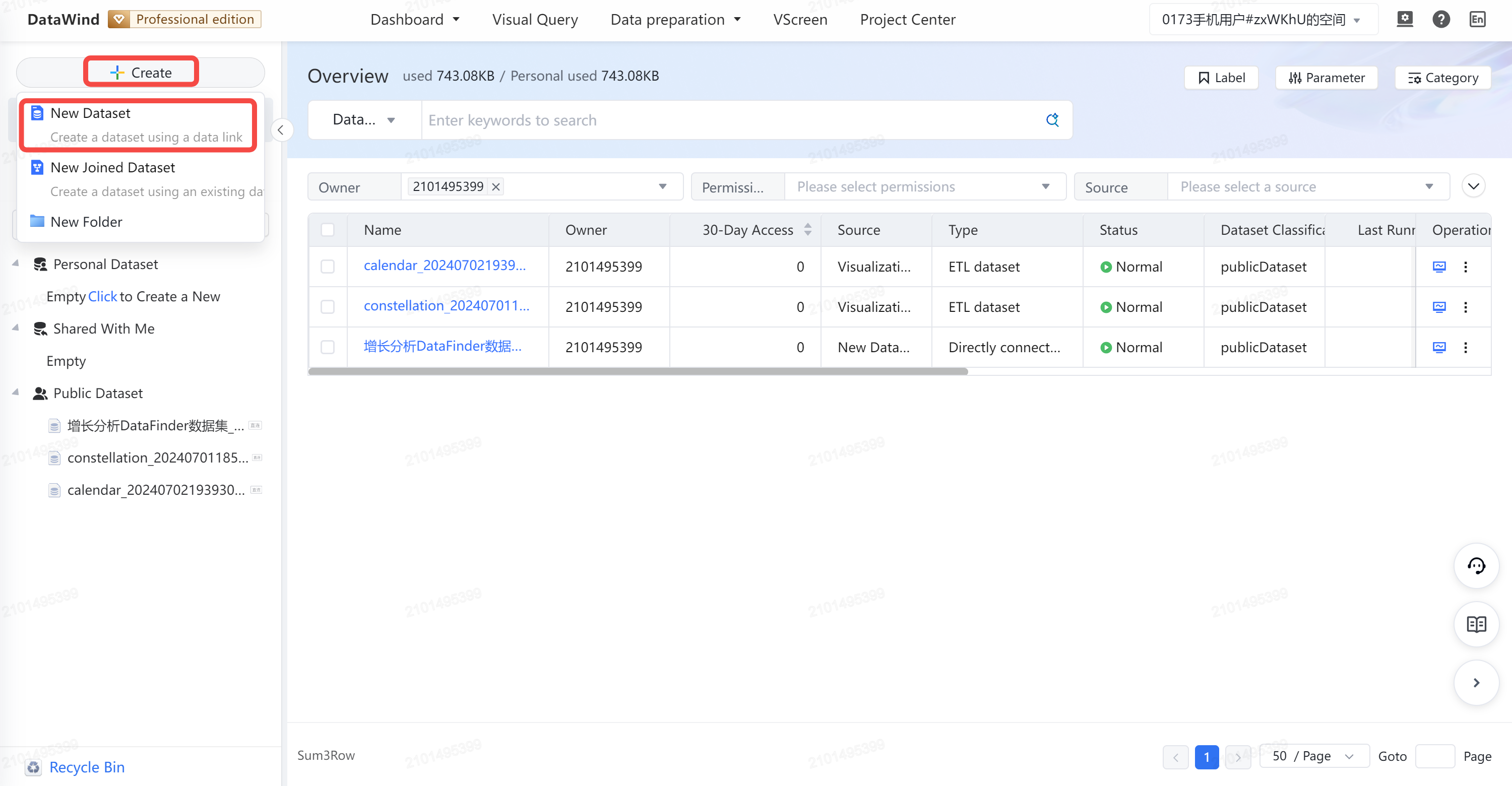Click the Category button

[x=1443, y=78]
